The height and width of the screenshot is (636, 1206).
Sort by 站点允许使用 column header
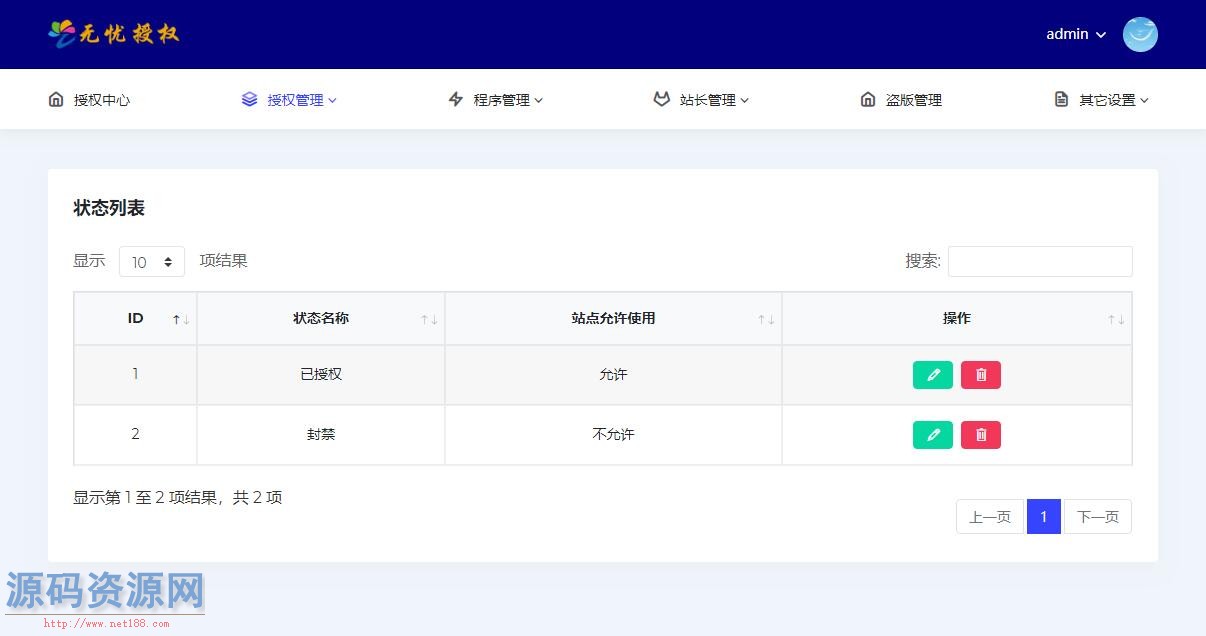point(613,318)
